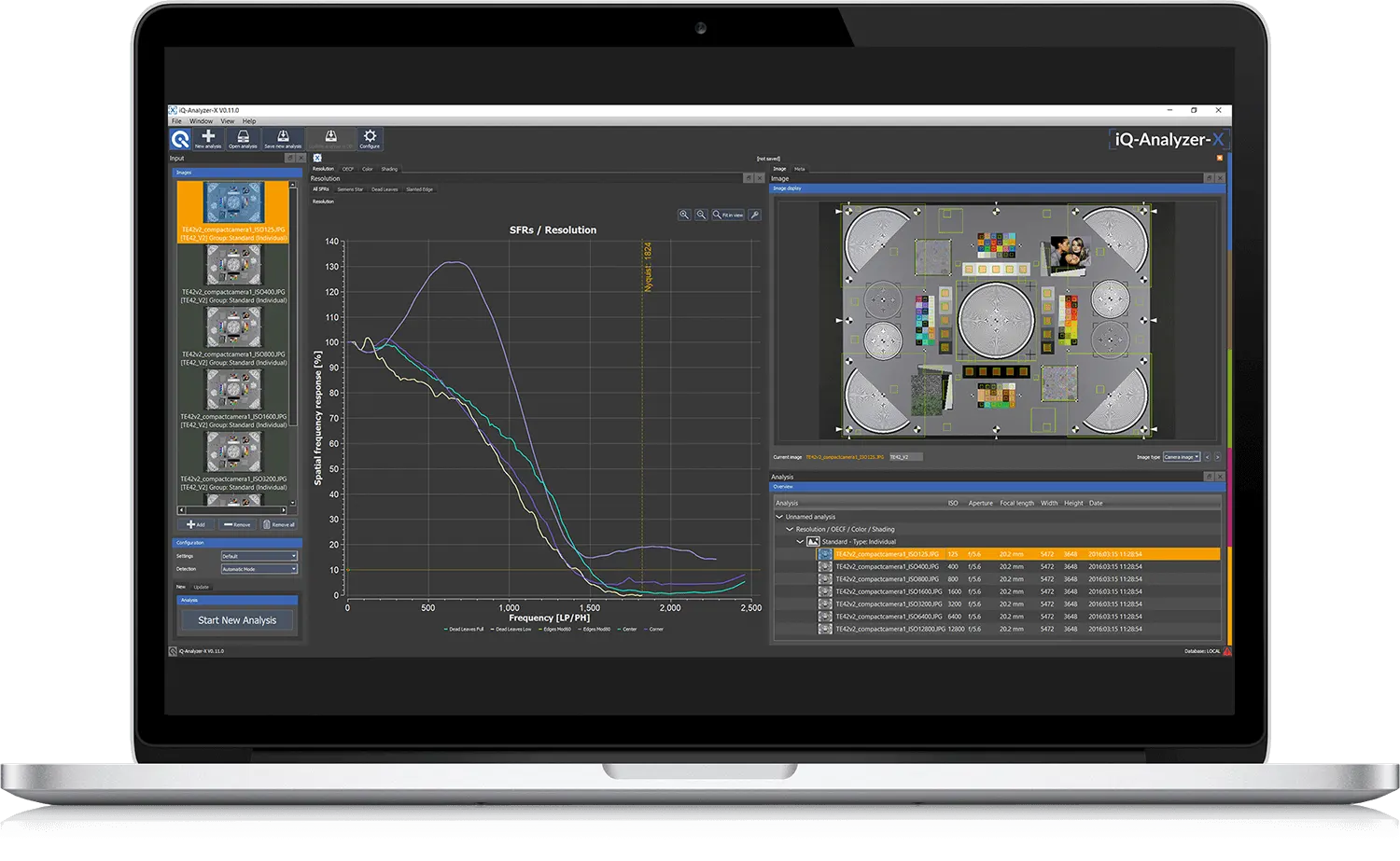The width and height of the screenshot is (1400, 861).
Task: Open the Detection dropdown set to Automatic Mode
Action: point(259,569)
